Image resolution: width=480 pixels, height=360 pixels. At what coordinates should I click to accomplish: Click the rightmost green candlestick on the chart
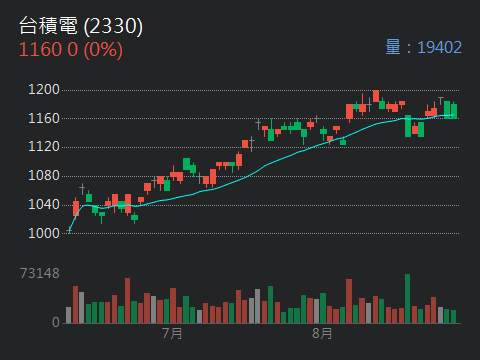(454, 111)
